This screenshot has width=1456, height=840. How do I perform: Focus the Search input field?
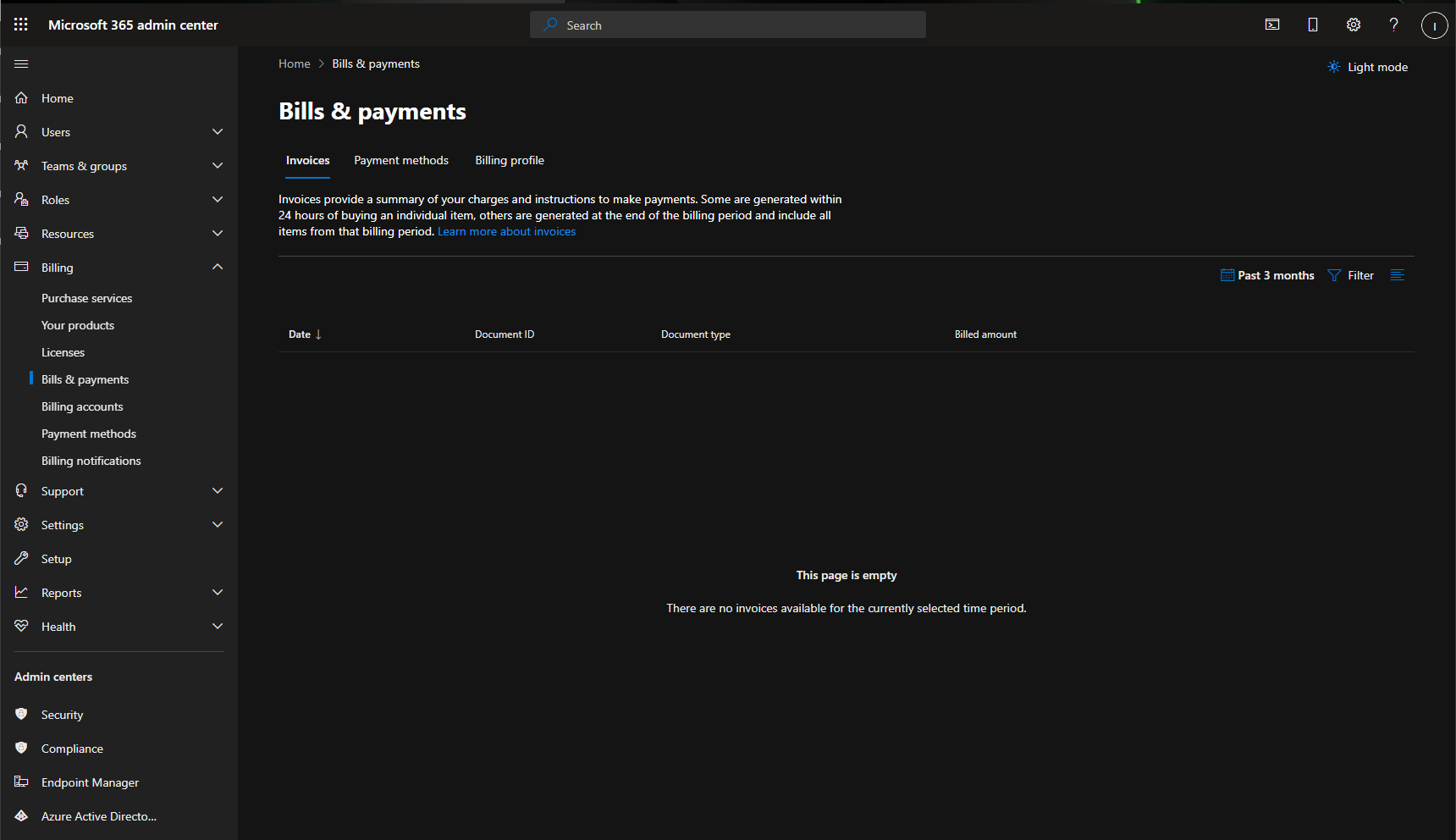point(728,25)
